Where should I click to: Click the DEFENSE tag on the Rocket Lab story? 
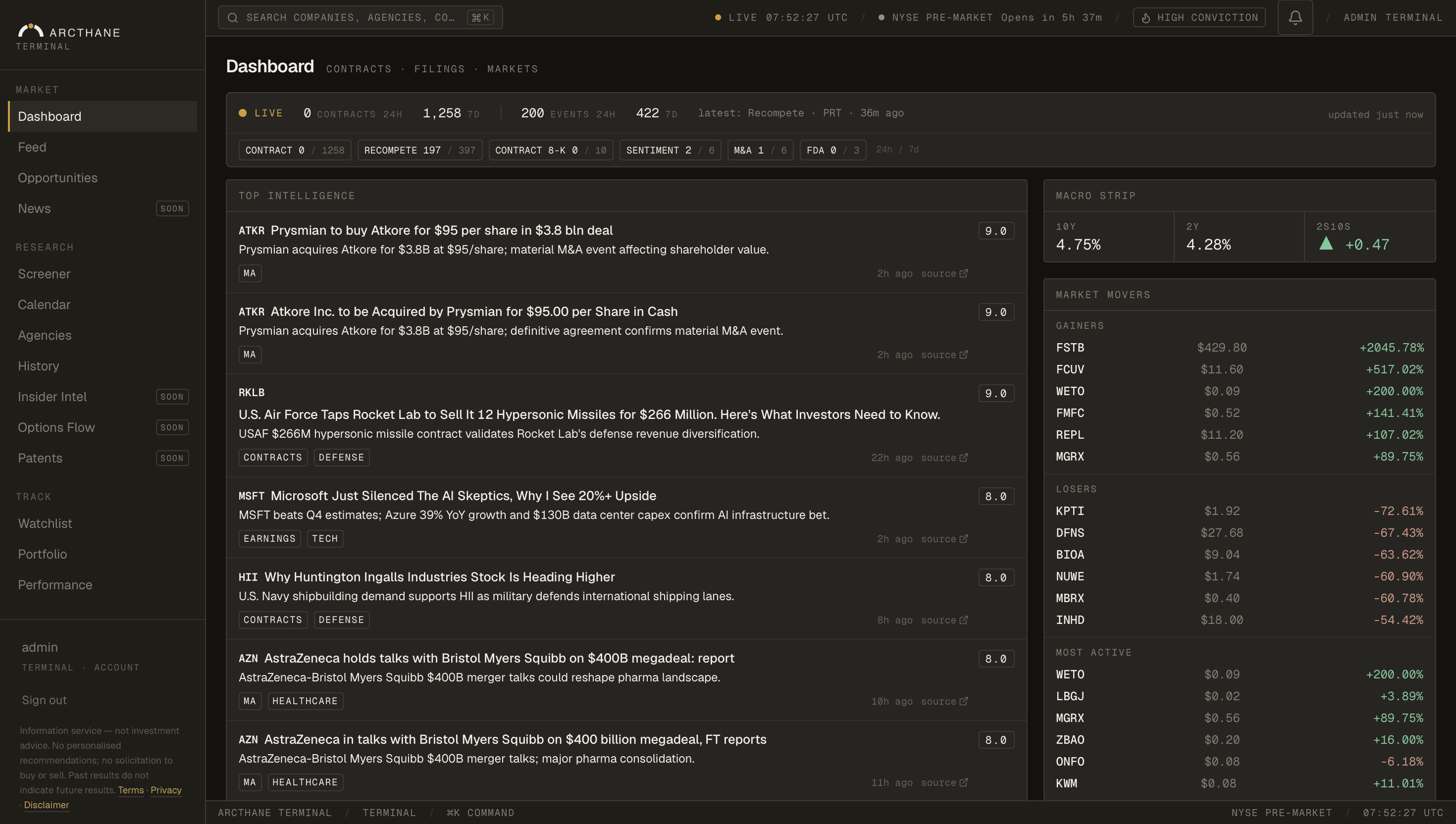click(341, 457)
